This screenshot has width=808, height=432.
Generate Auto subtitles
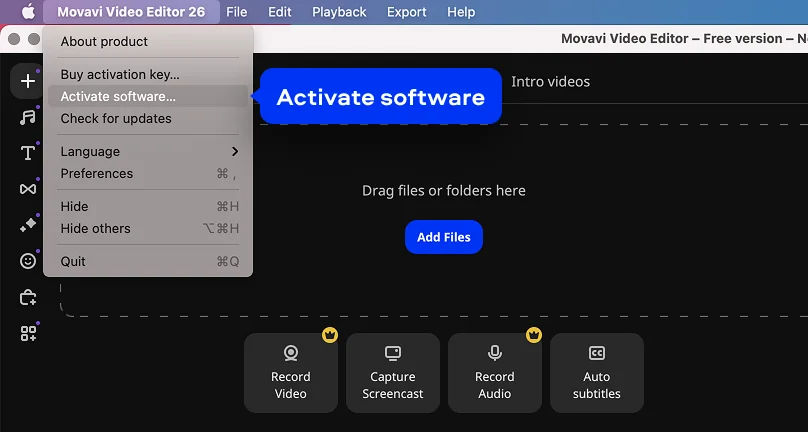click(x=597, y=373)
